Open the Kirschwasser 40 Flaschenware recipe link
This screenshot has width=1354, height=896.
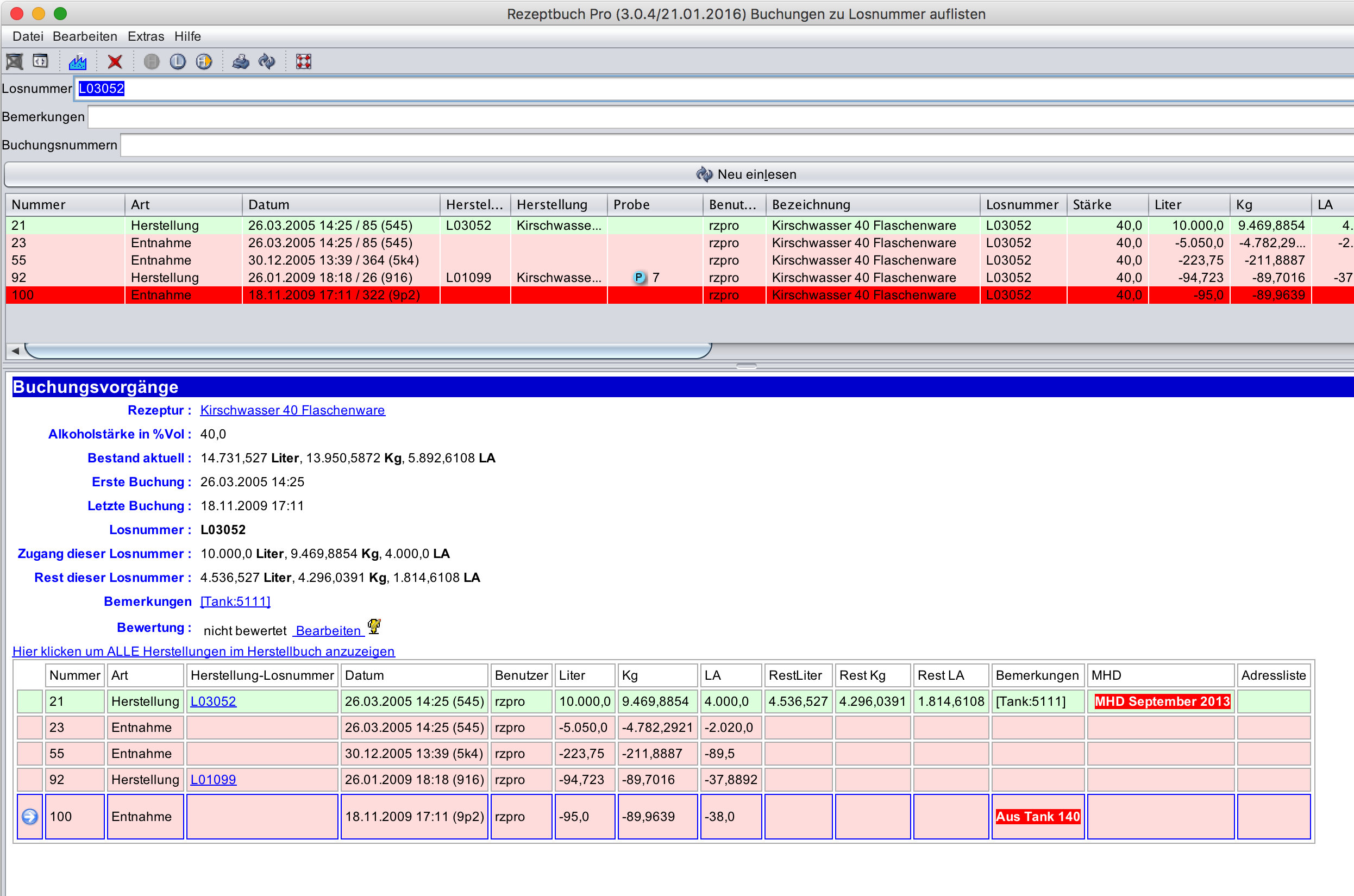click(292, 410)
